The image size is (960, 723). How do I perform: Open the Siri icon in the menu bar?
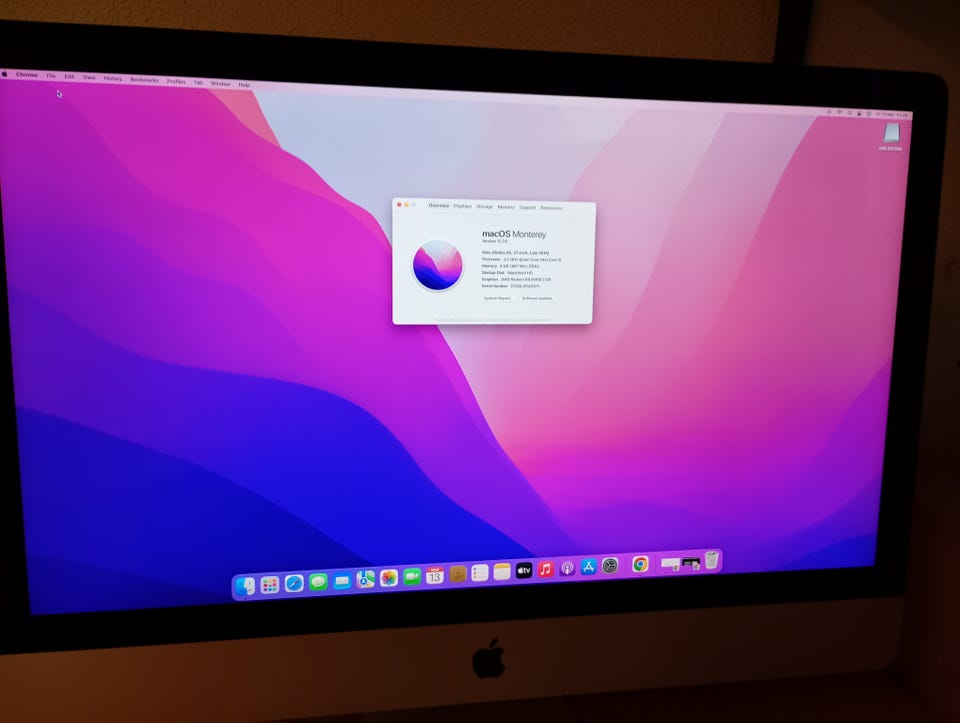pyautogui.click(x=869, y=114)
